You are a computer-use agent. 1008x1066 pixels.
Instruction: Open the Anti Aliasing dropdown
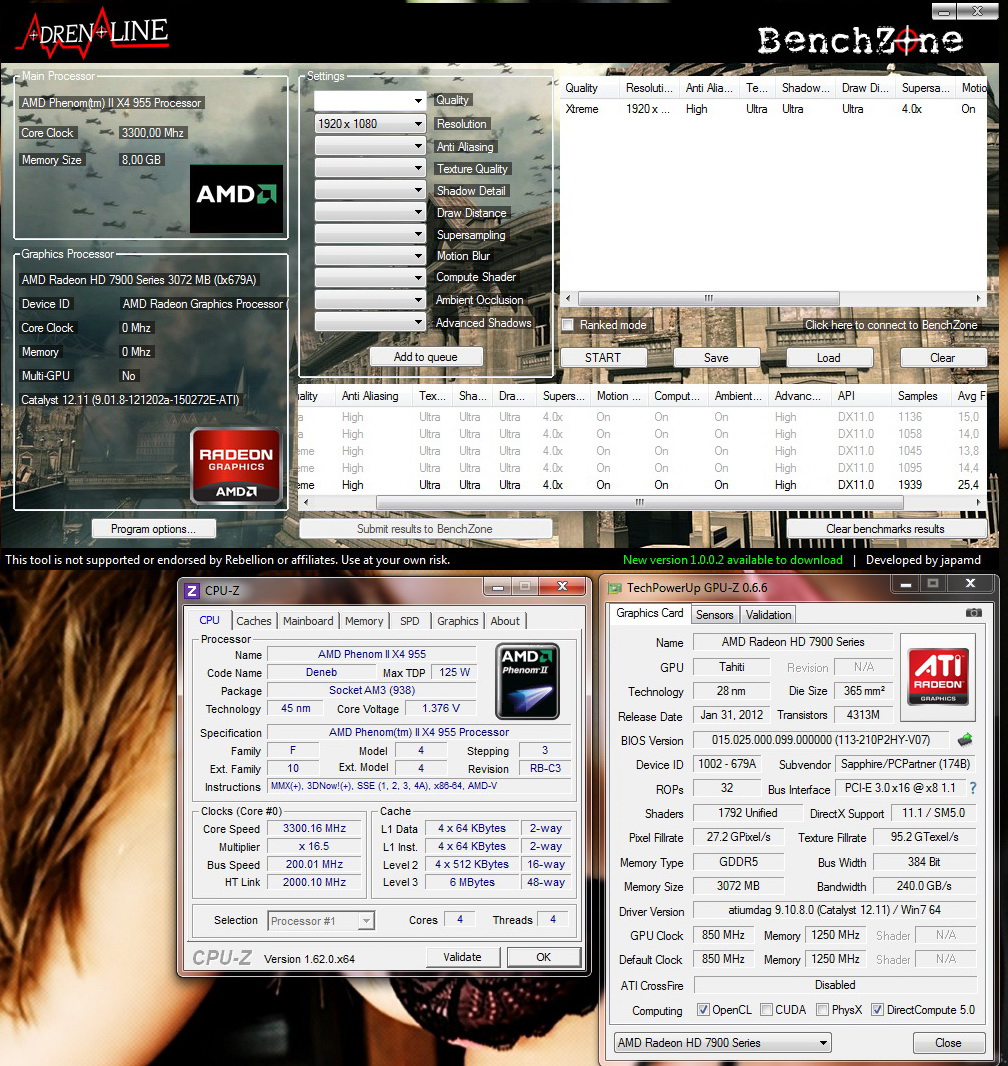coord(370,146)
